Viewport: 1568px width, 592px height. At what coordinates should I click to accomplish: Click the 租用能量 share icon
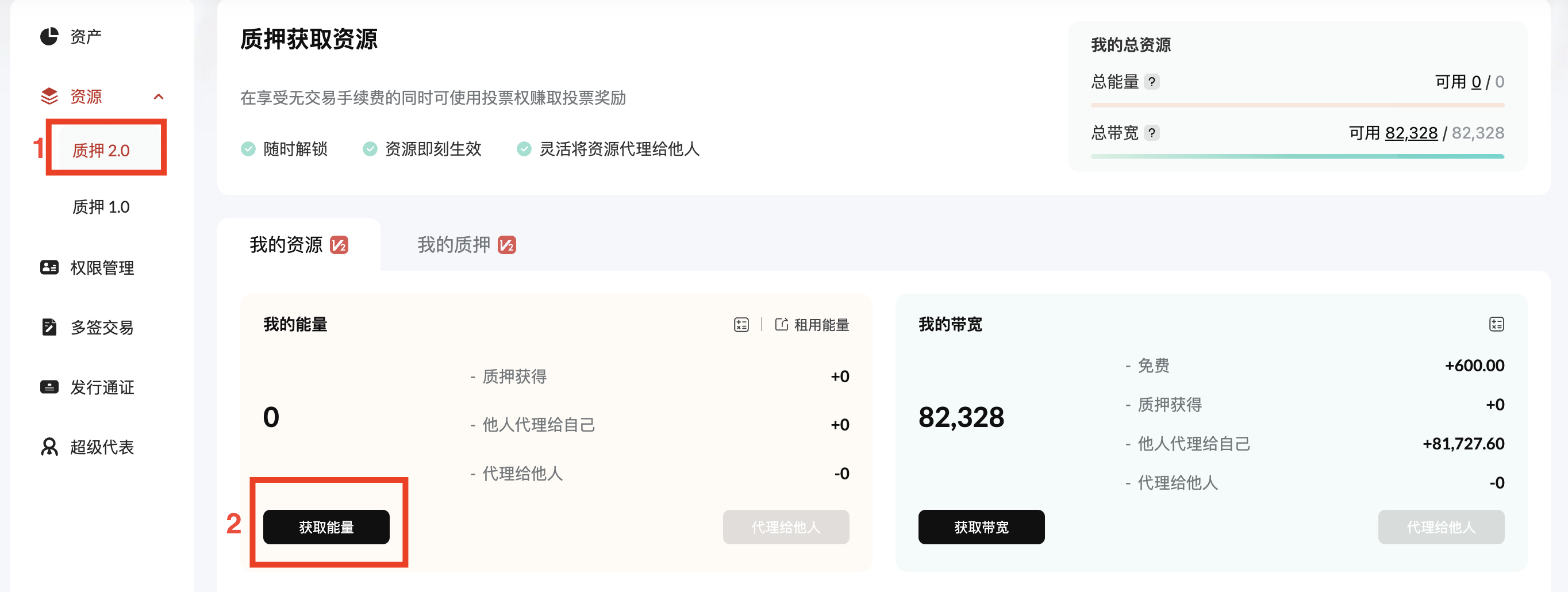[782, 324]
